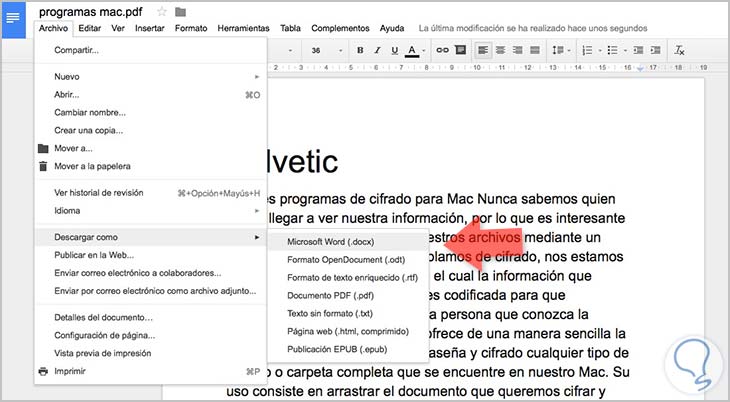730x402 pixels.
Task: Align text to the left
Action: (483, 50)
